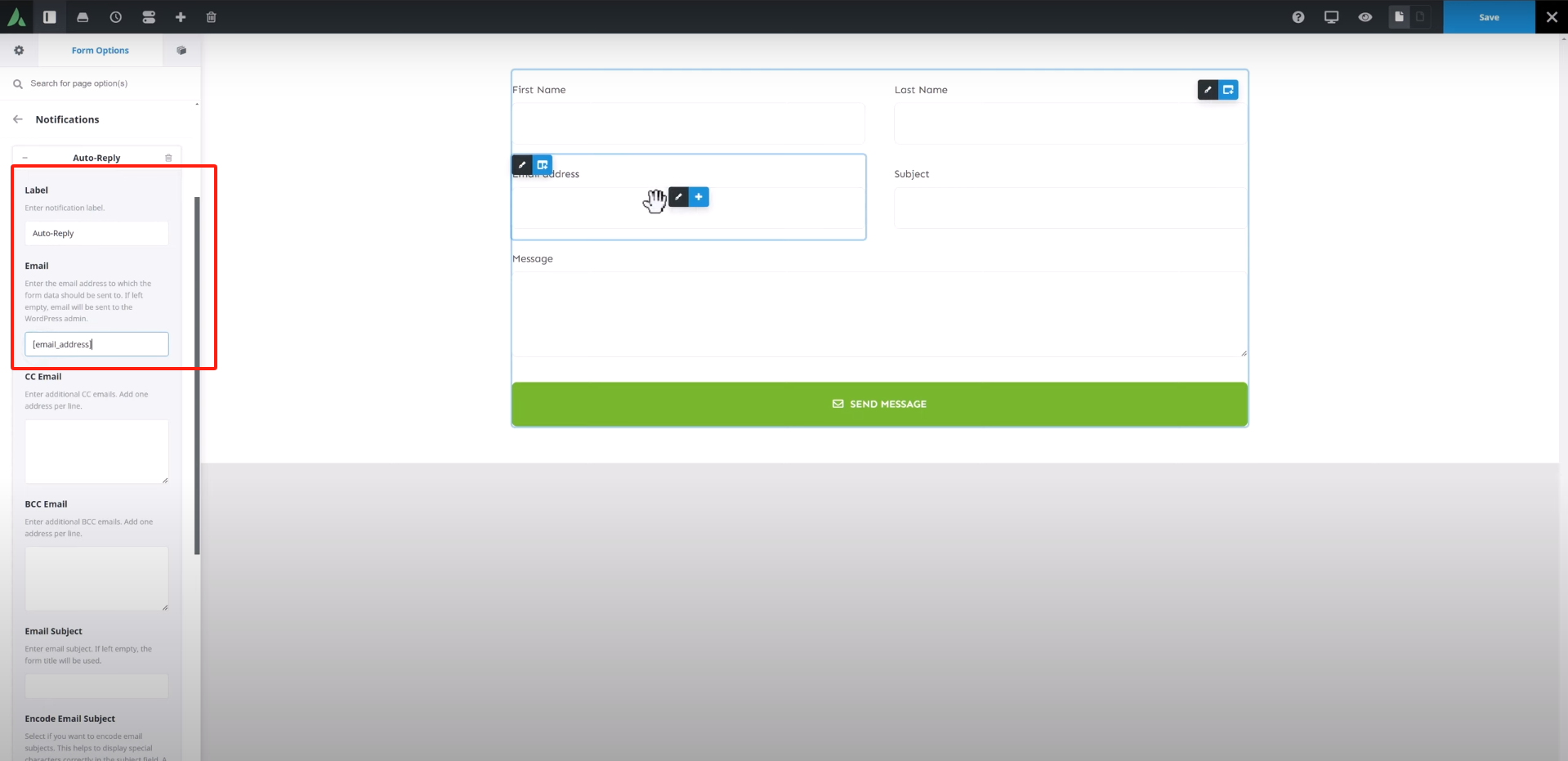1568x761 pixels.
Task: Click blue column icon above Email Address
Action: 543,165
